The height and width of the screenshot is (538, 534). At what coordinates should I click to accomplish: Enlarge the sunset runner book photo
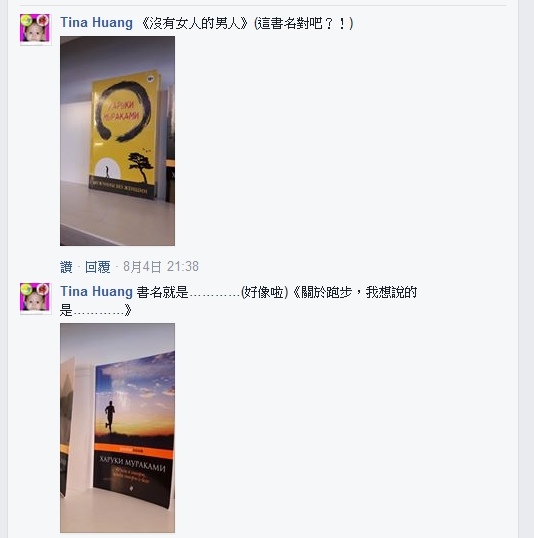point(117,428)
